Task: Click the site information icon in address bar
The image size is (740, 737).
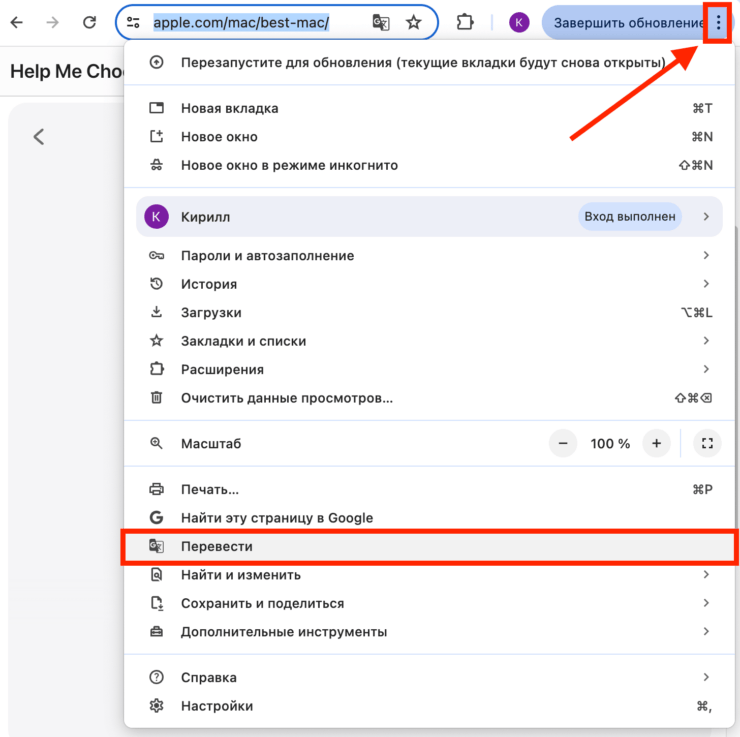Action: tap(134, 22)
